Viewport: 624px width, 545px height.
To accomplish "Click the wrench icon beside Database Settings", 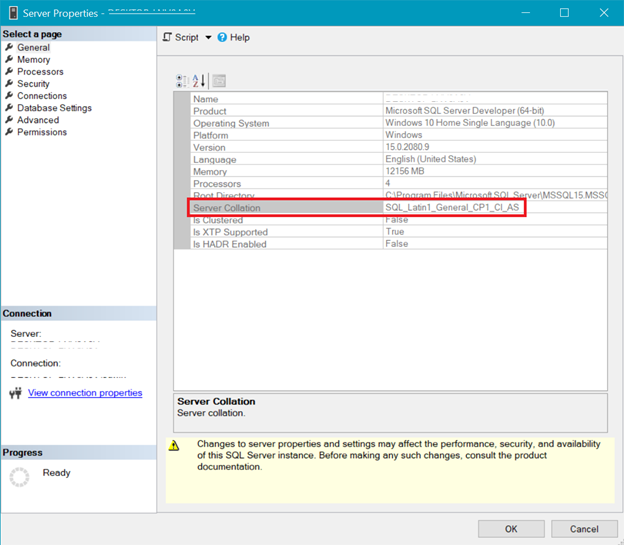I will 9,107.
